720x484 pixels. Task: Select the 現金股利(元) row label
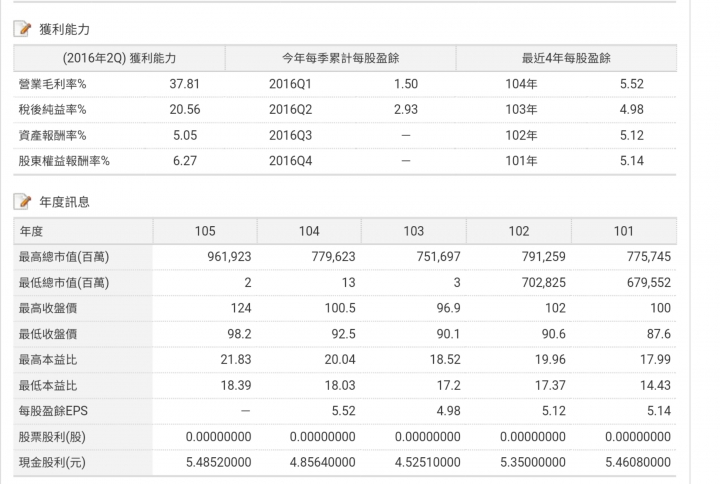(52, 462)
